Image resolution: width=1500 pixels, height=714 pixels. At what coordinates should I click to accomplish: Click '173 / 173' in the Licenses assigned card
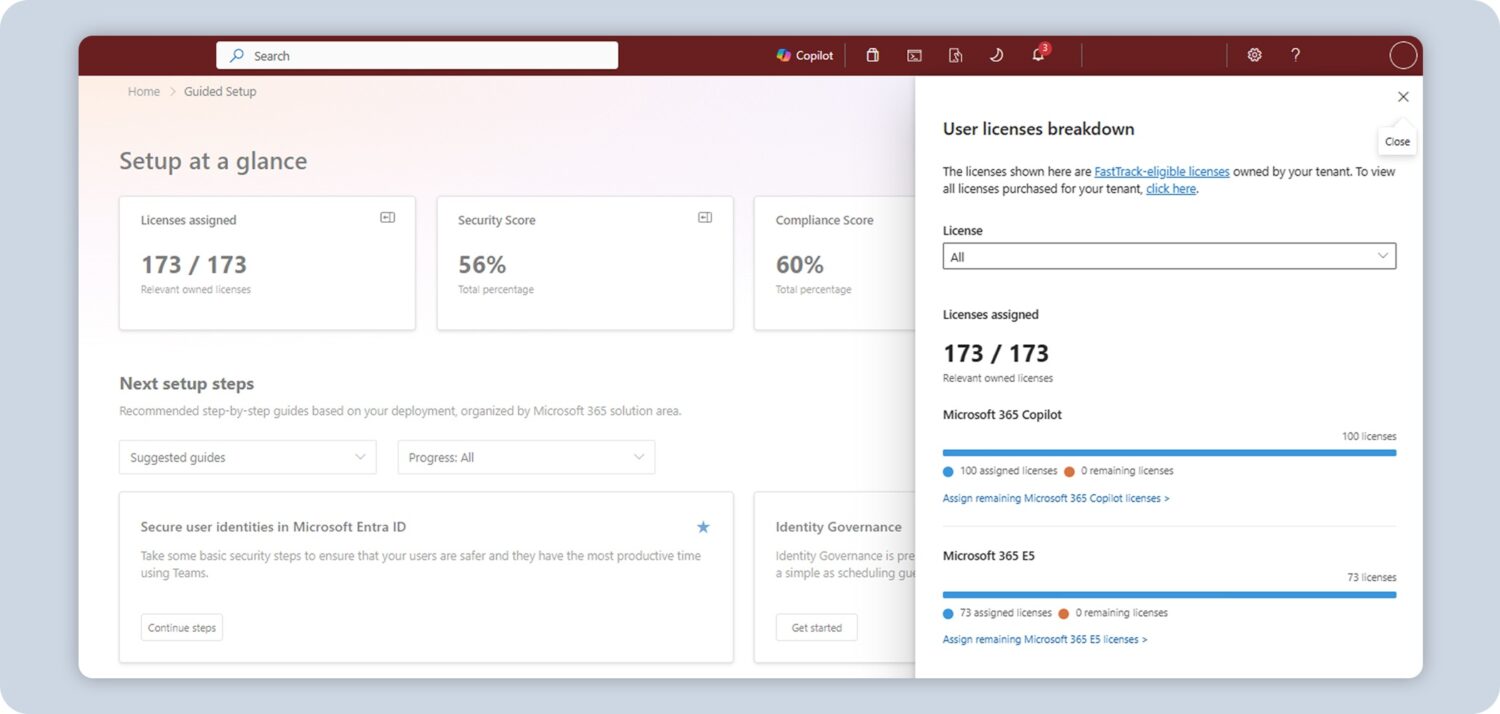(x=194, y=265)
